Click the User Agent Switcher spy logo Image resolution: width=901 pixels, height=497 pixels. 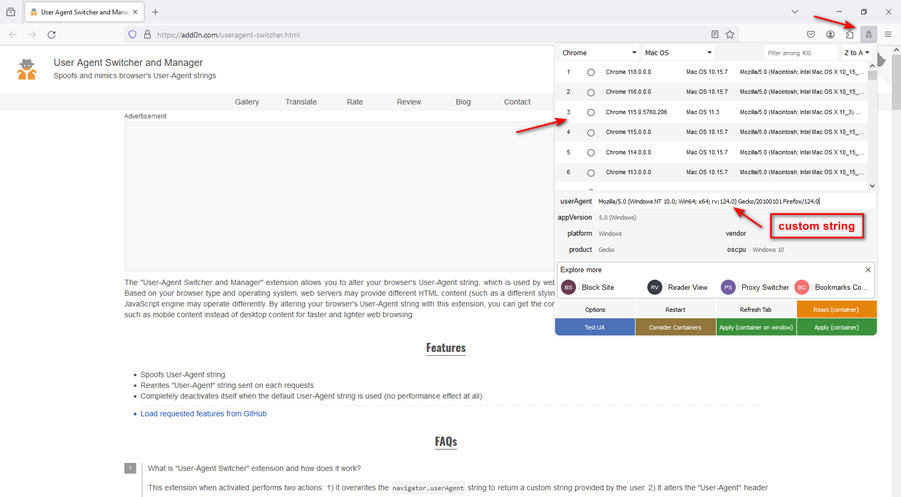(x=26, y=69)
